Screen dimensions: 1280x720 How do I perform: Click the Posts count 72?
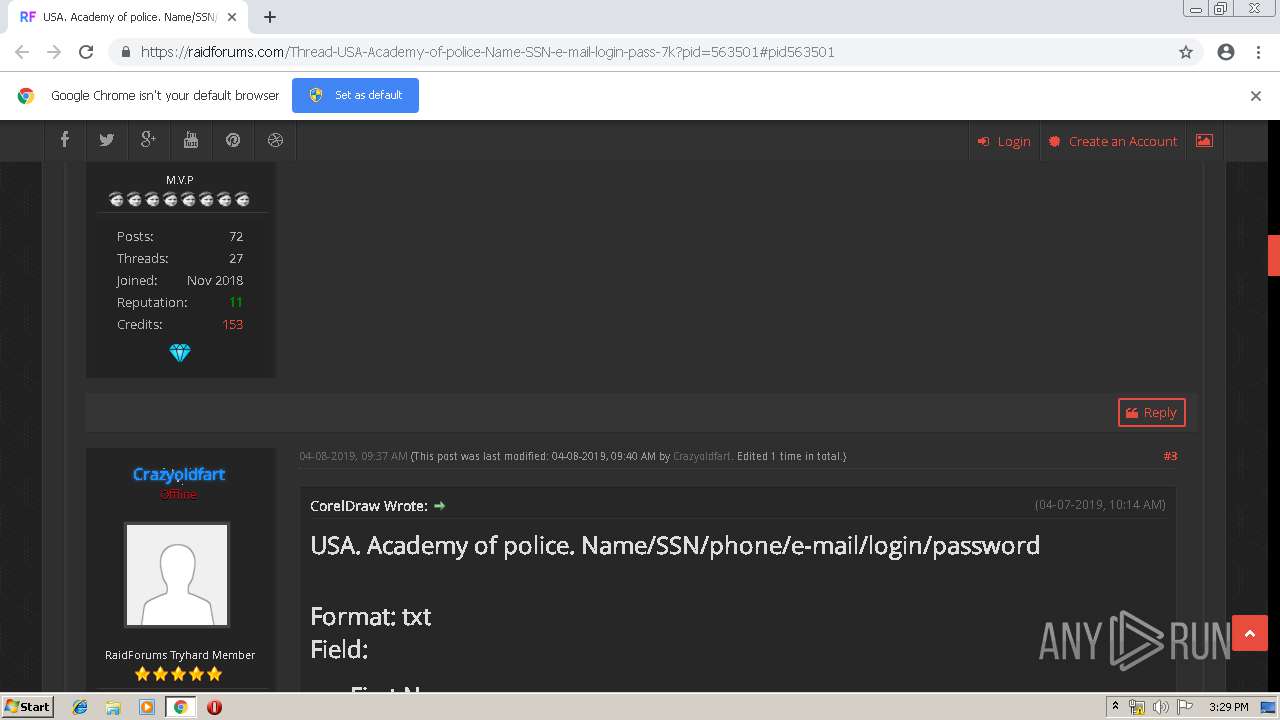236,236
